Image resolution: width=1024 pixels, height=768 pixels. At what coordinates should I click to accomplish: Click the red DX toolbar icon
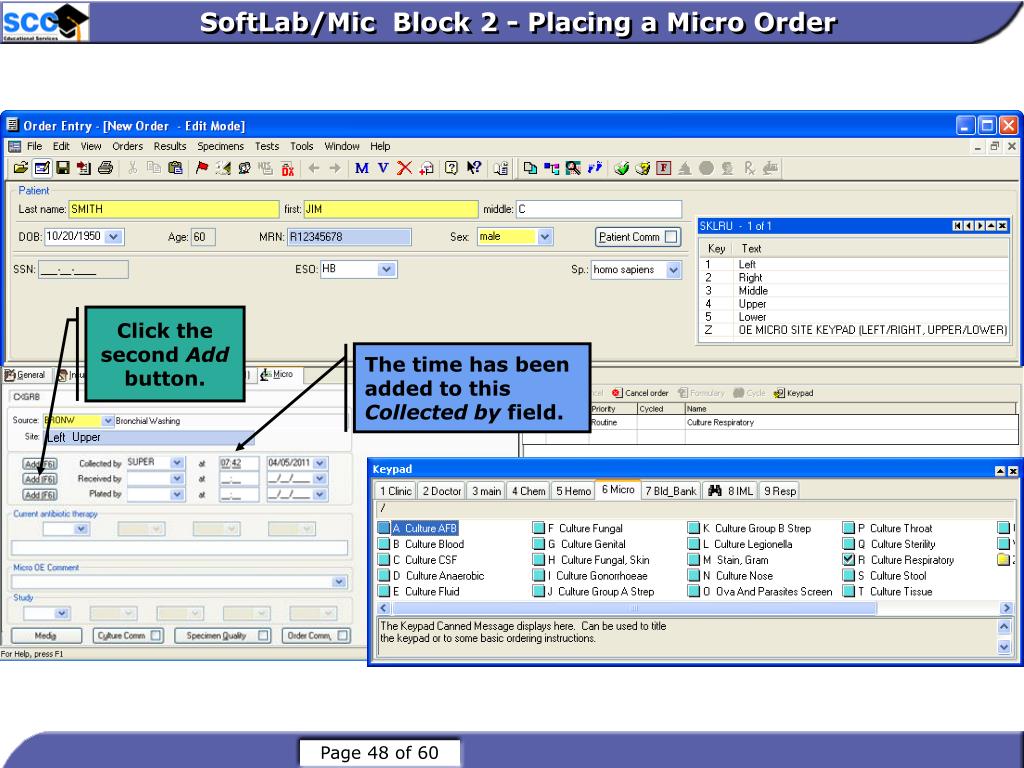pyautogui.click(x=287, y=168)
